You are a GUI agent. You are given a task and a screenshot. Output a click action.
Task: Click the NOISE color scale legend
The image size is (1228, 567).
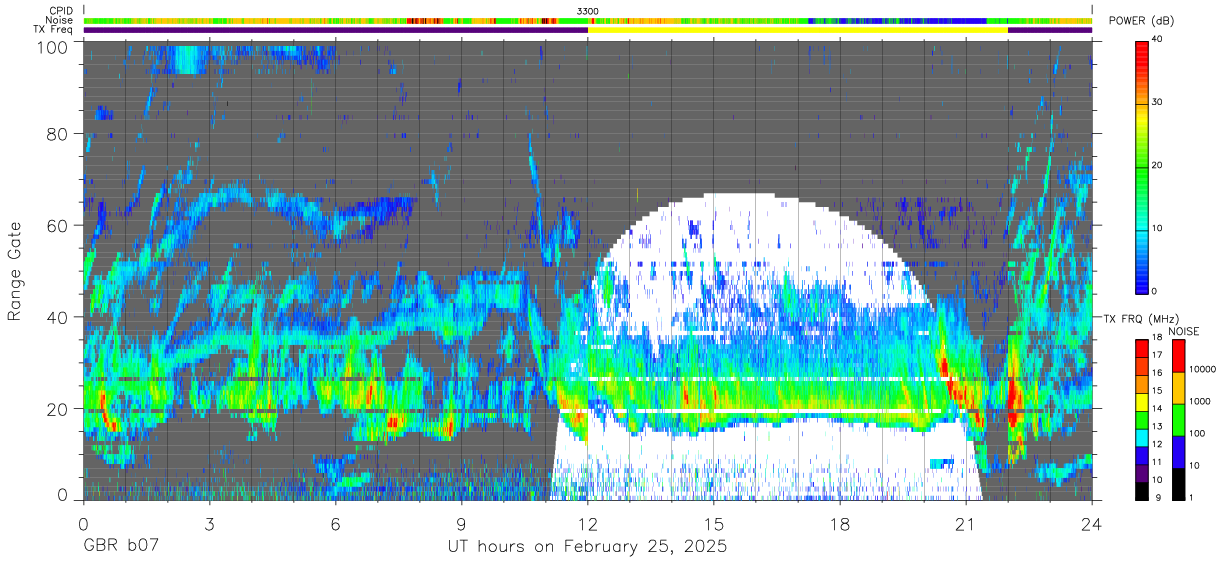click(1178, 419)
